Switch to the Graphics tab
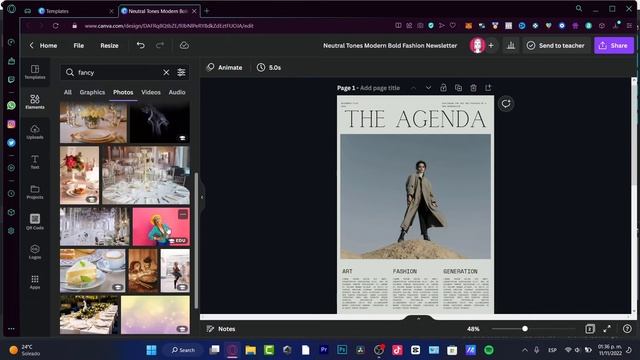Image resolution: width=640 pixels, height=360 pixels. [x=92, y=92]
